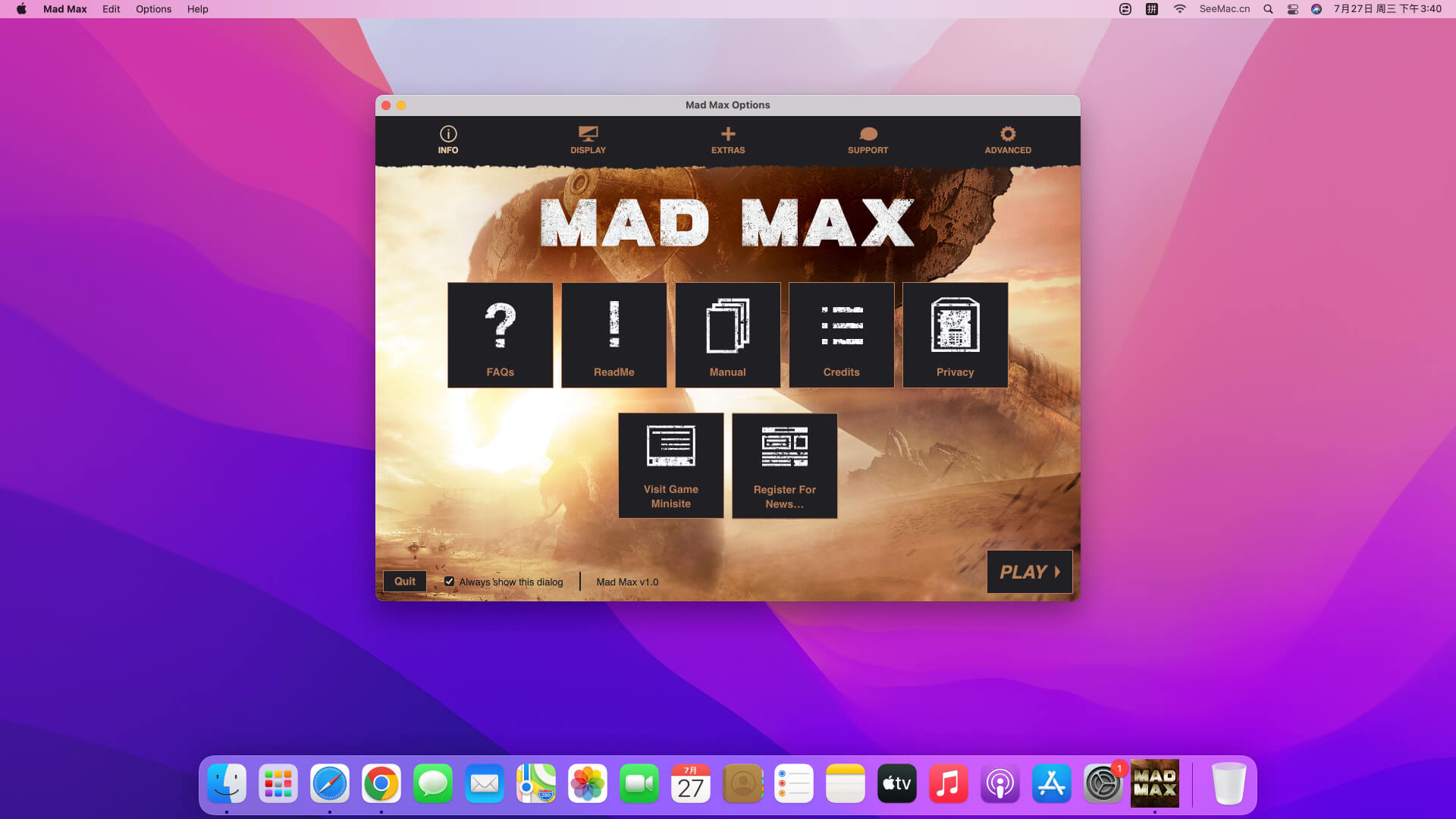Open Calendar from the Dock
This screenshot has height=819, width=1456.
pyautogui.click(x=691, y=784)
